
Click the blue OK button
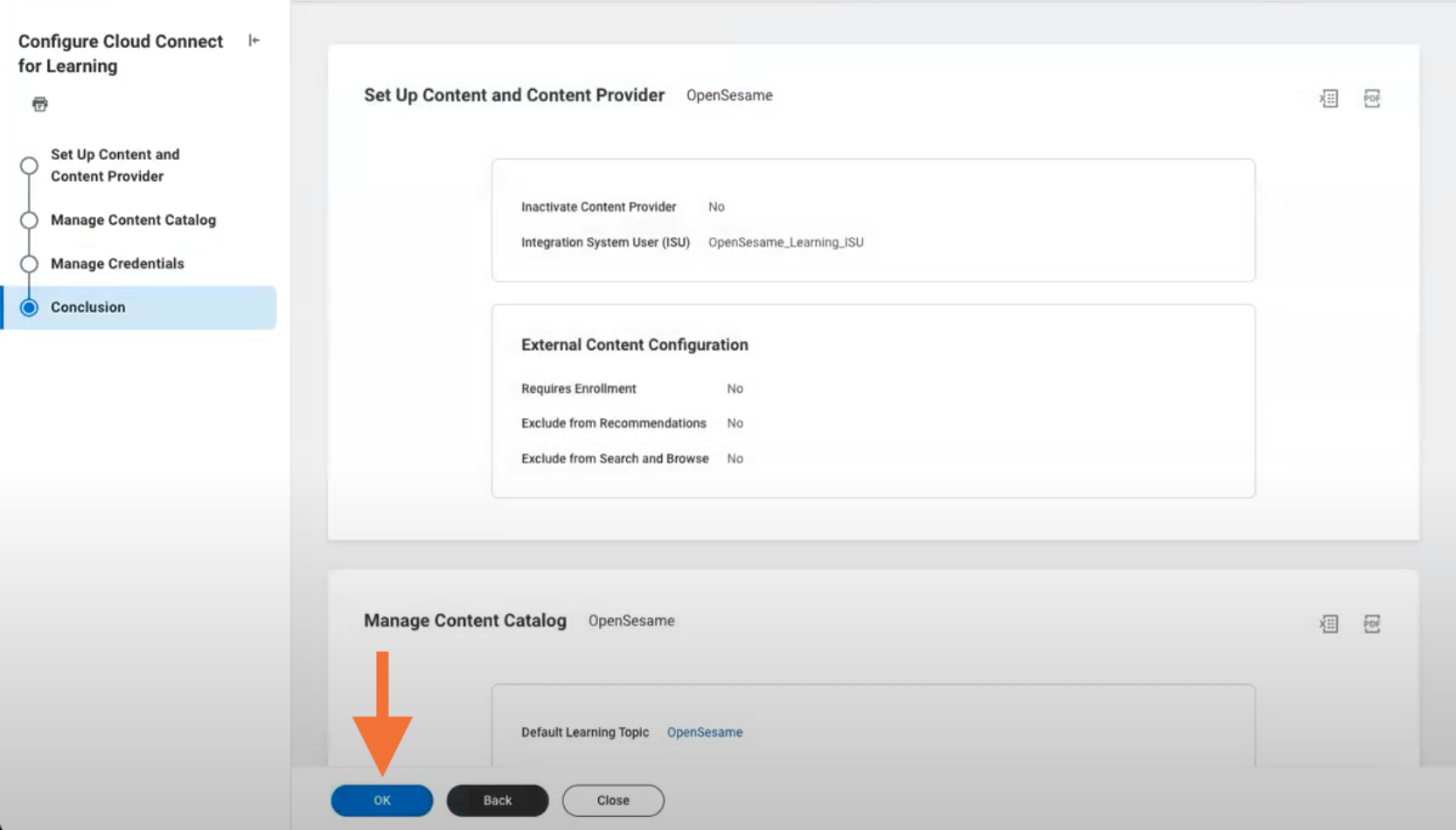coord(382,800)
